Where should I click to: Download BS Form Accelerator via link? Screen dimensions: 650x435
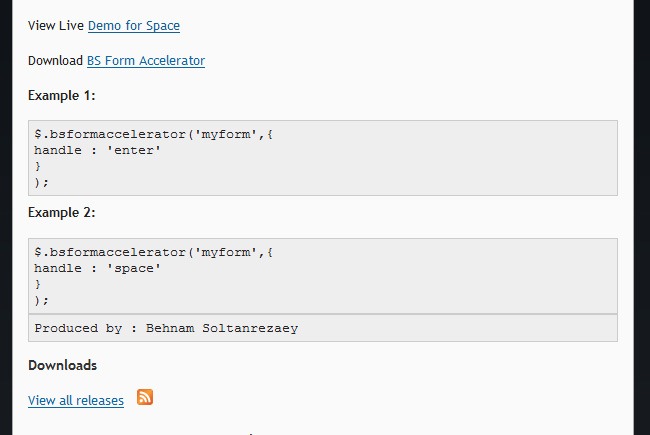tap(146, 61)
